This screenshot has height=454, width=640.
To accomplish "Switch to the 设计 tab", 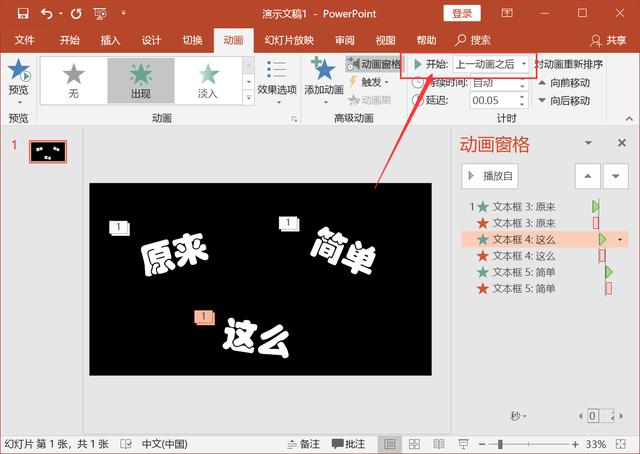I will 151,40.
